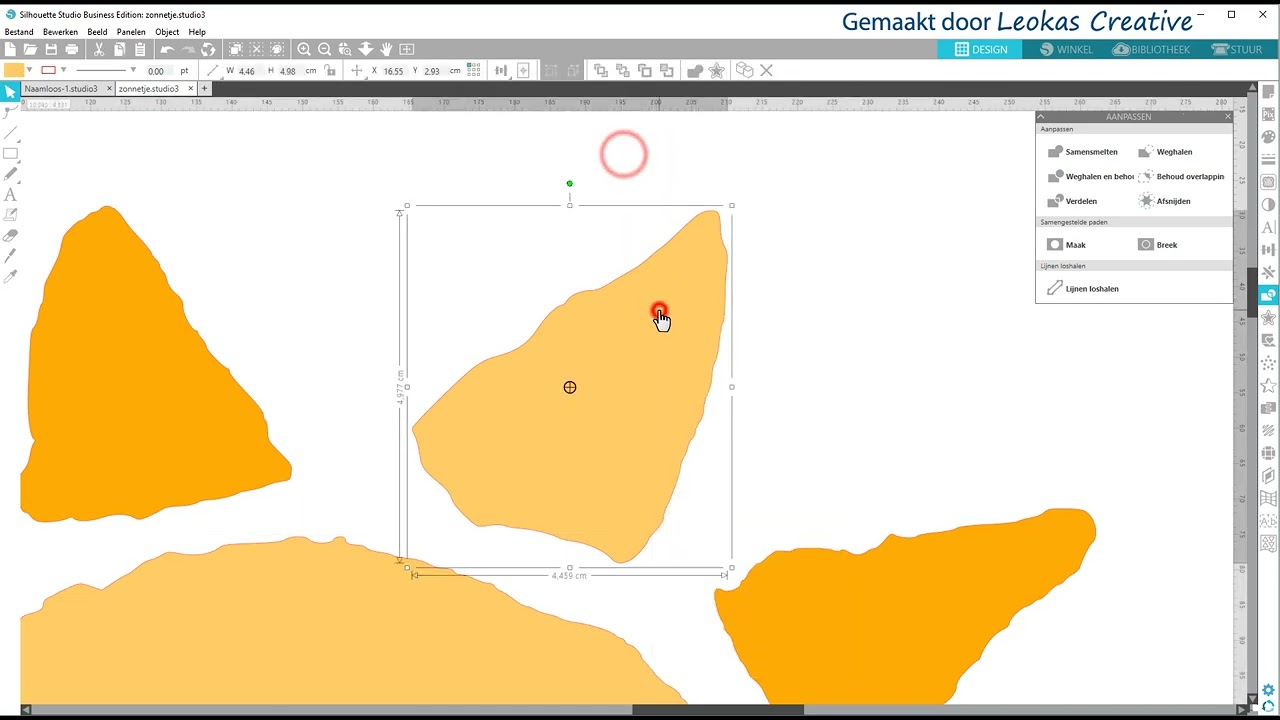Edit the height H value field
This screenshot has width=1280, height=720.
coord(289,71)
